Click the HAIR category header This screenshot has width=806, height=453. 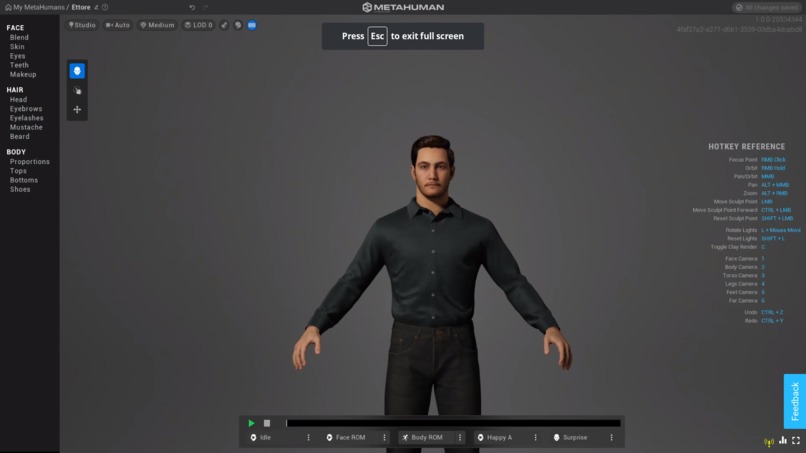(15, 89)
